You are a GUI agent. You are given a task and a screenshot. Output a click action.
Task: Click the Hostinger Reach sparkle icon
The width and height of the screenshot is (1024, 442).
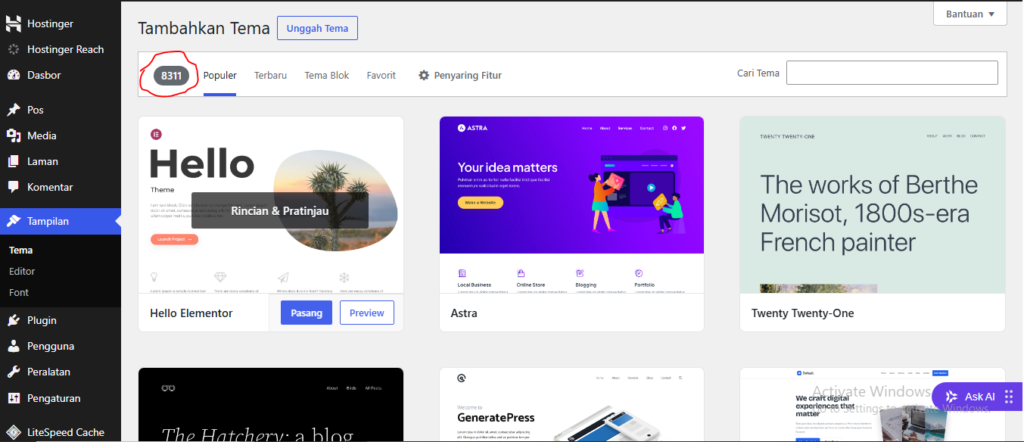pyautogui.click(x=14, y=50)
